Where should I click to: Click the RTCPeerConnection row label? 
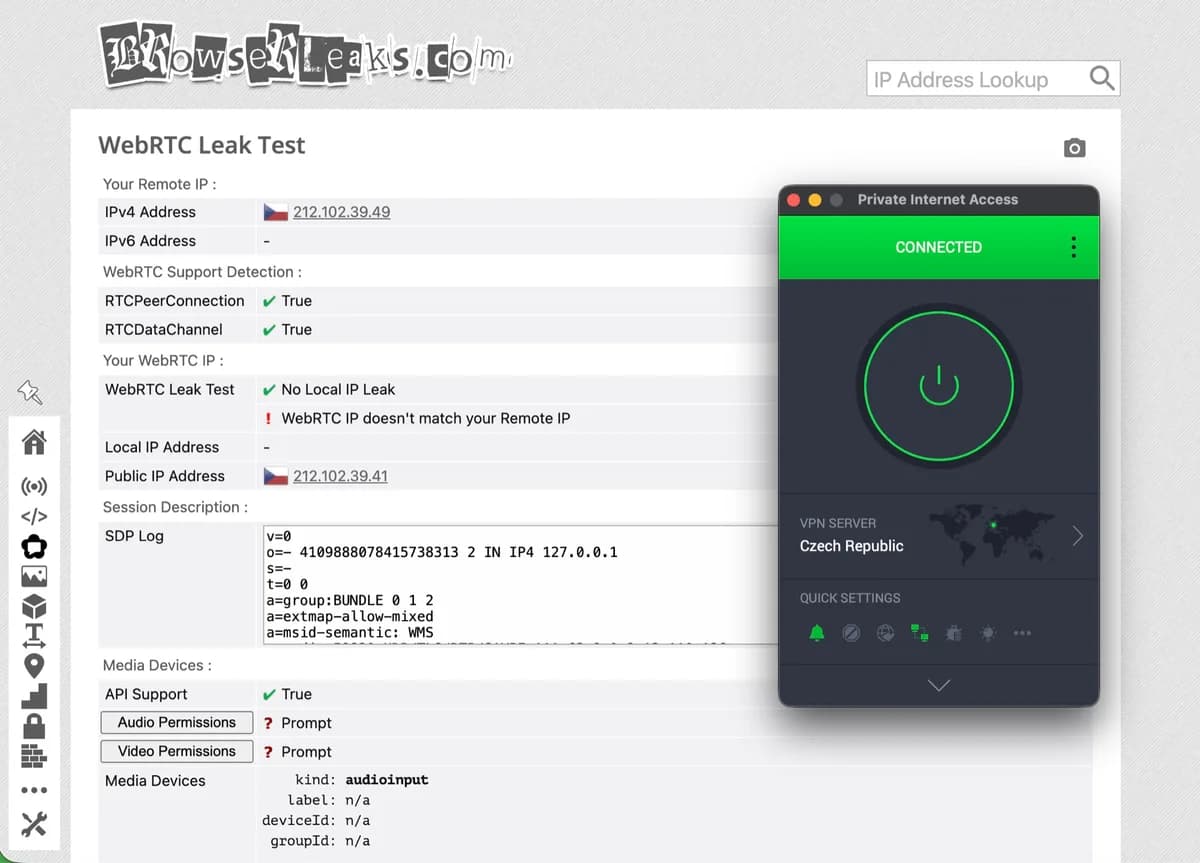175,300
